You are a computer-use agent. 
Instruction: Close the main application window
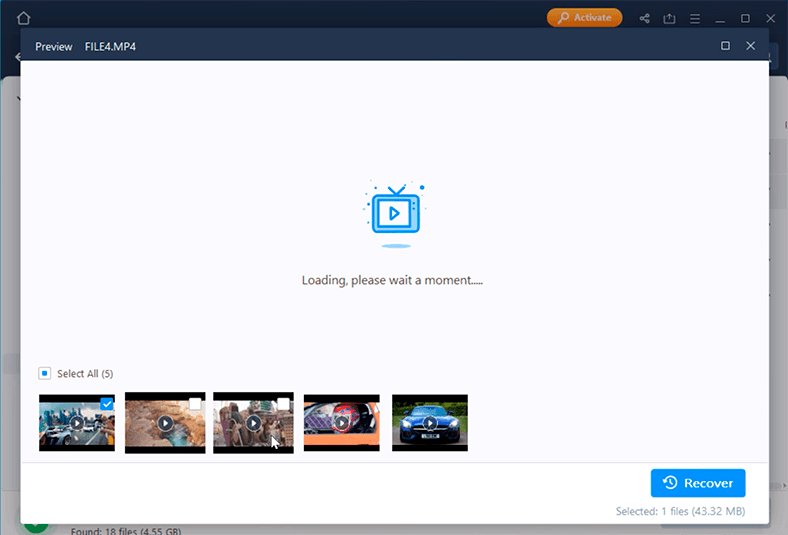[770, 19]
